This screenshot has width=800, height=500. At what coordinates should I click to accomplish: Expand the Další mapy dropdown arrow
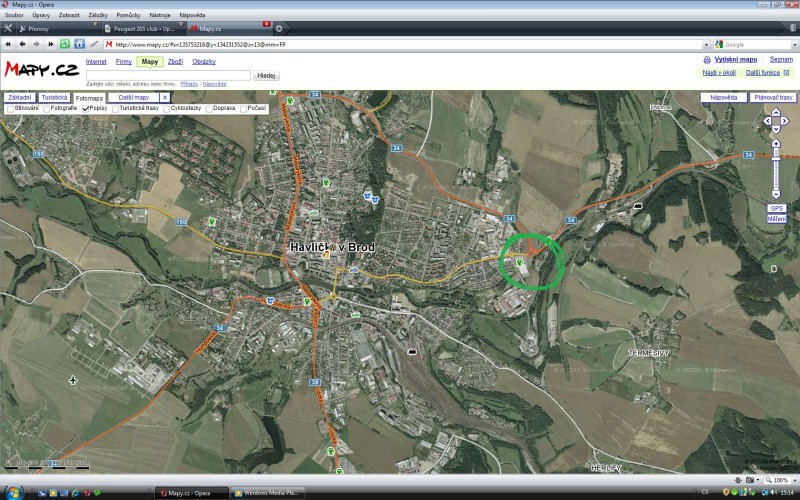tap(164, 97)
